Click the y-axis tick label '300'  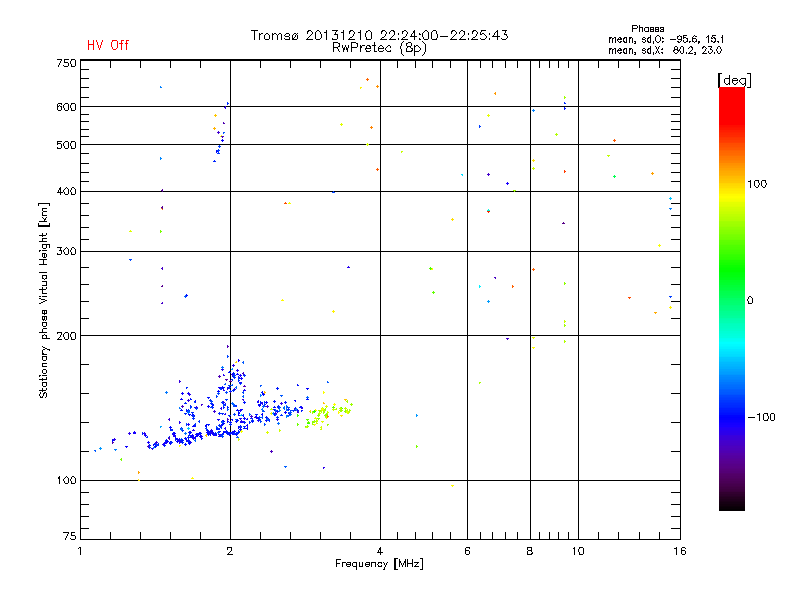pos(66,252)
